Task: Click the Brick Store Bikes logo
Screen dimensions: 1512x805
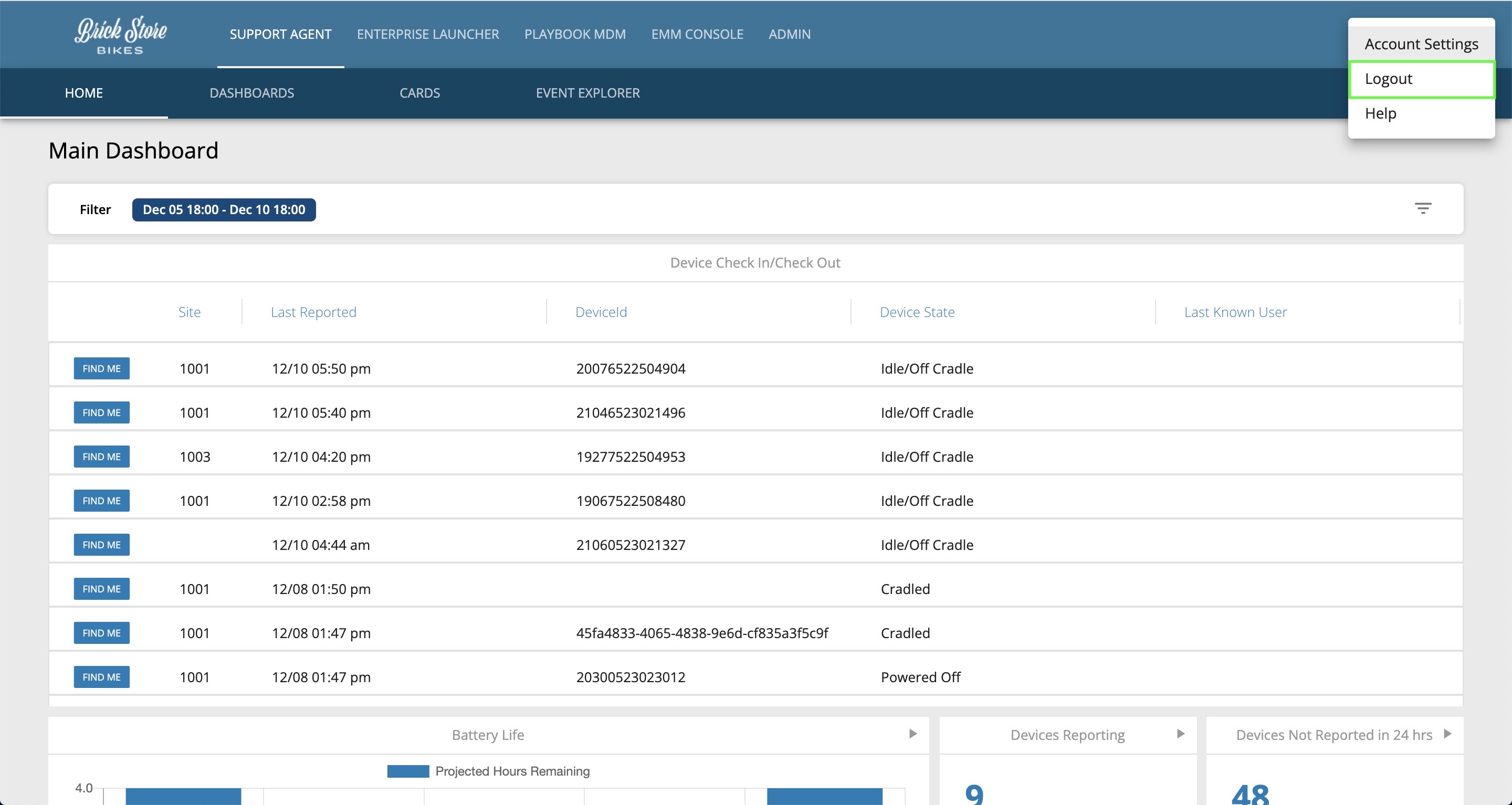Action: pos(120,35)
